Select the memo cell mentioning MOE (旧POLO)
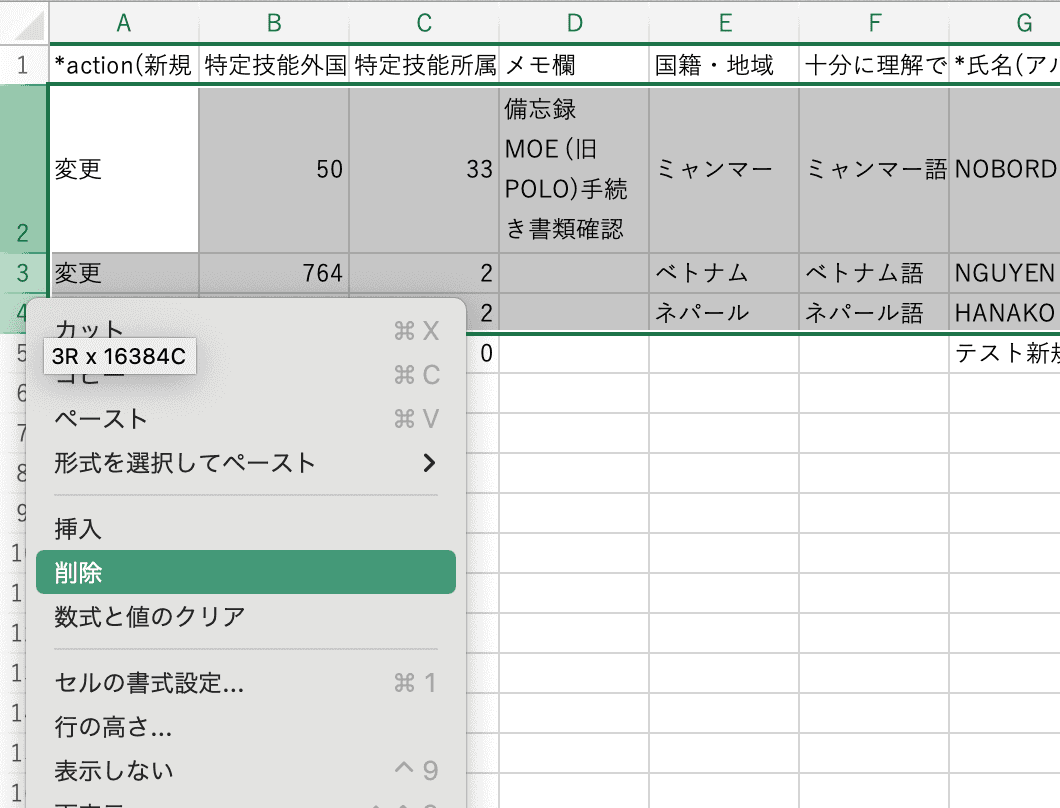The image size is (1060, 808). click(x=573, y=170)
